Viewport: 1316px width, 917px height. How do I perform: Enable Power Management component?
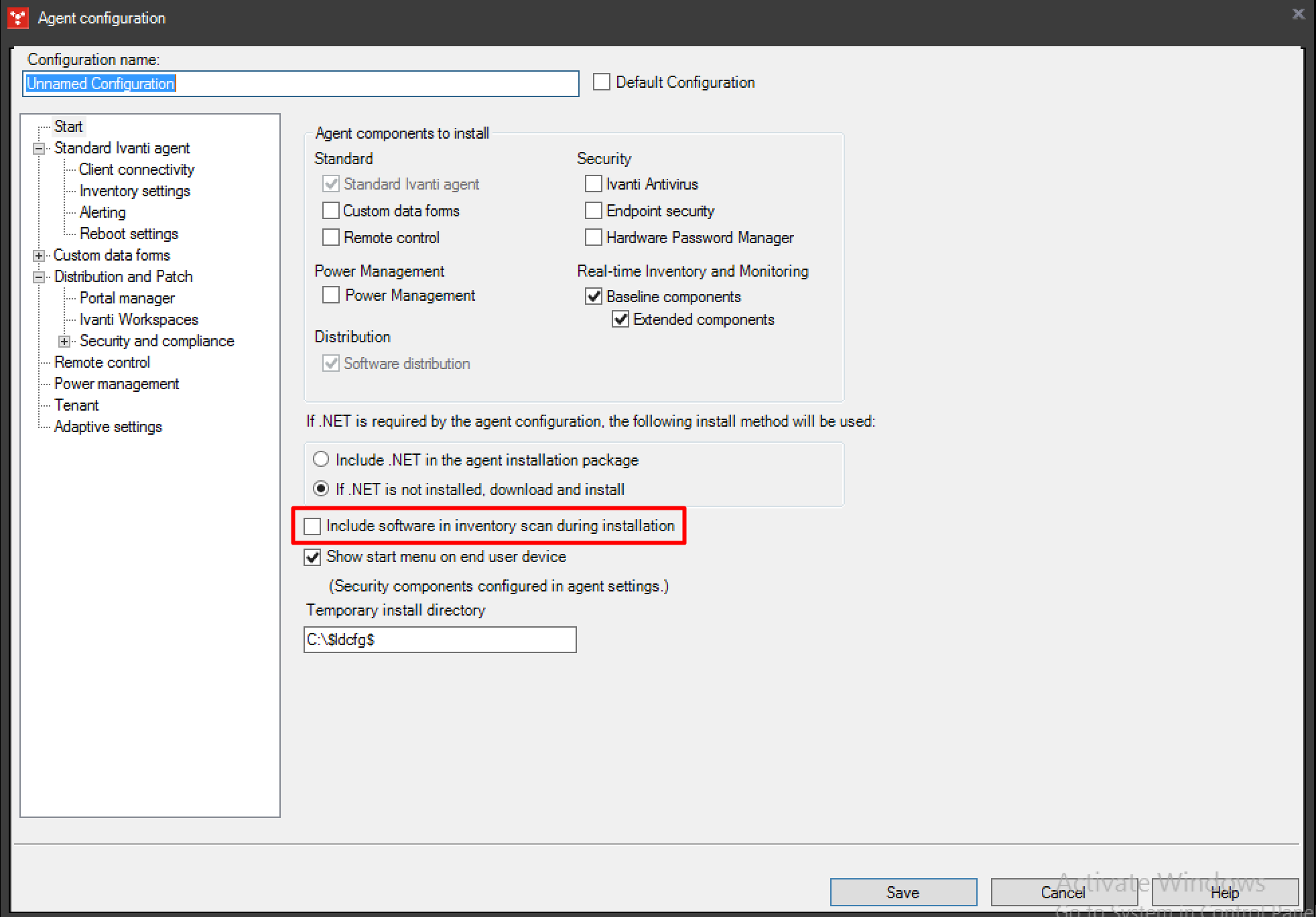pyautogui.click(x=330, y=295)
